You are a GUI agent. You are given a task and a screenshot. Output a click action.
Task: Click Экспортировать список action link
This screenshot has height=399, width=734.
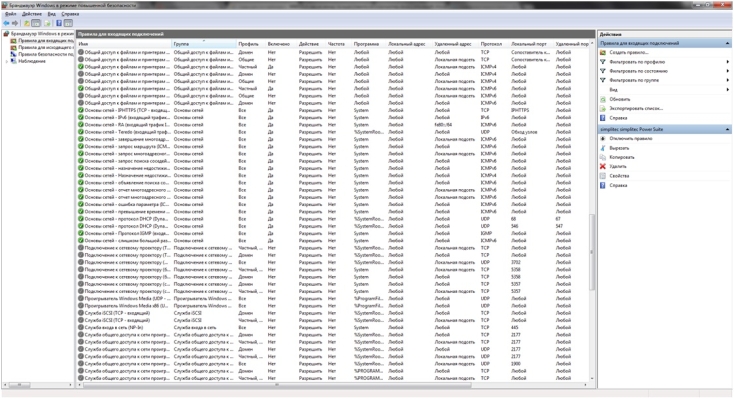pos(636,109)
